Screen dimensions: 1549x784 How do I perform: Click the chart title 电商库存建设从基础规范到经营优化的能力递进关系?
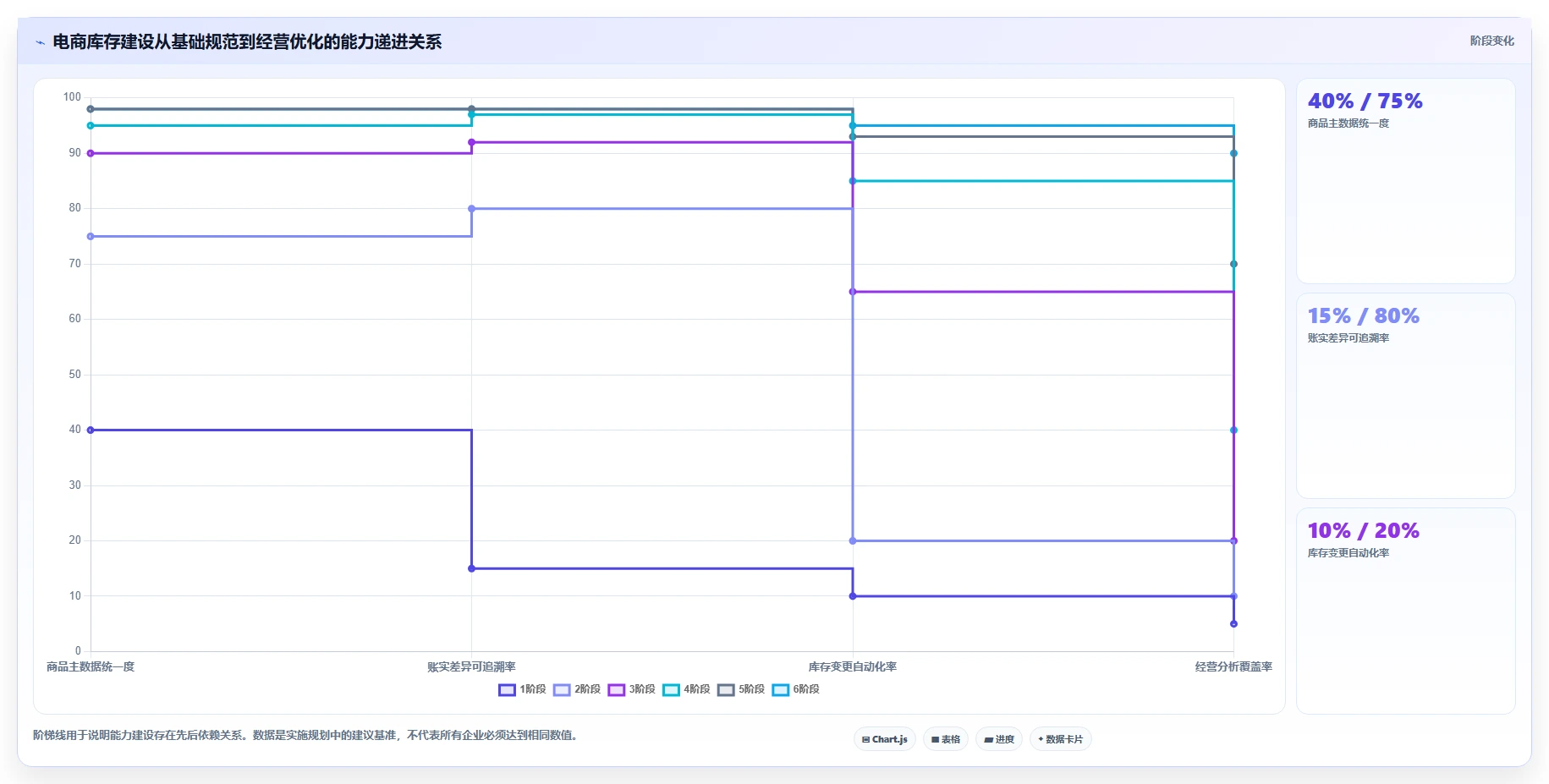tap(247, 42)
